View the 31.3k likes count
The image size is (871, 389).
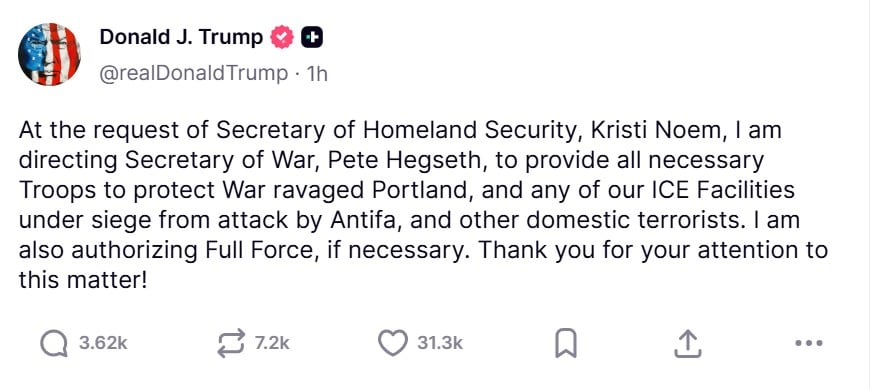coord(440,343)
